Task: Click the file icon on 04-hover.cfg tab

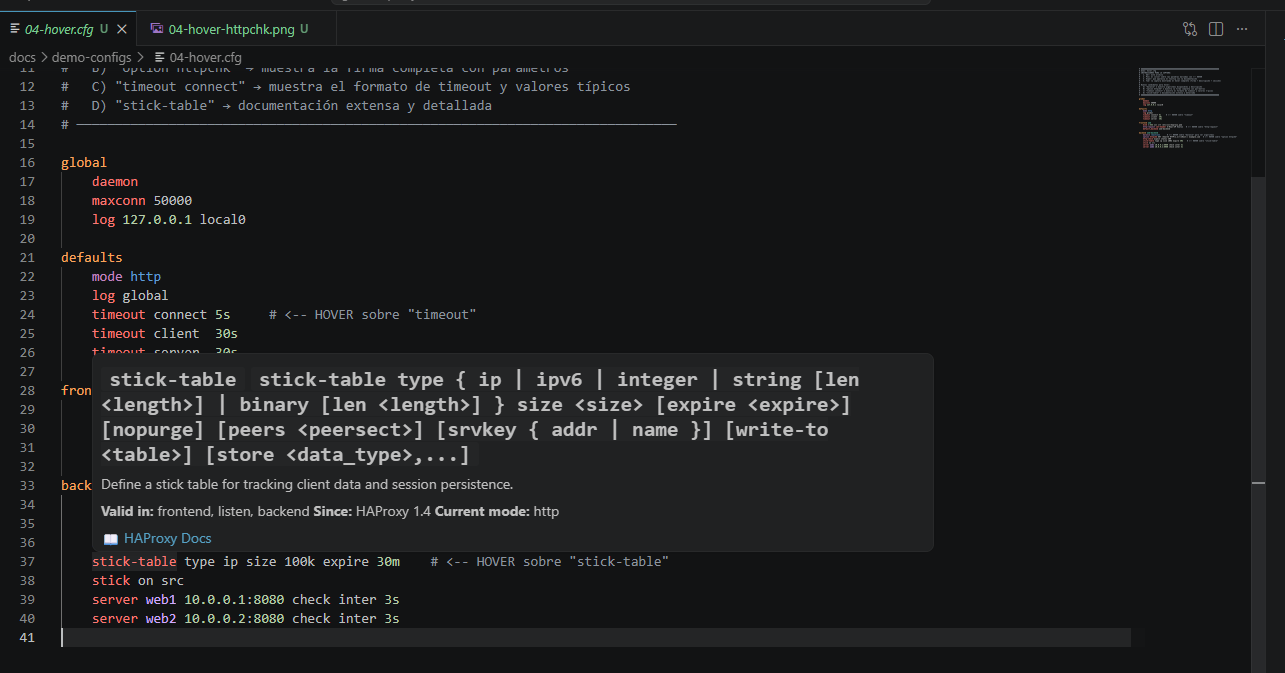Action: pos(15,29)
